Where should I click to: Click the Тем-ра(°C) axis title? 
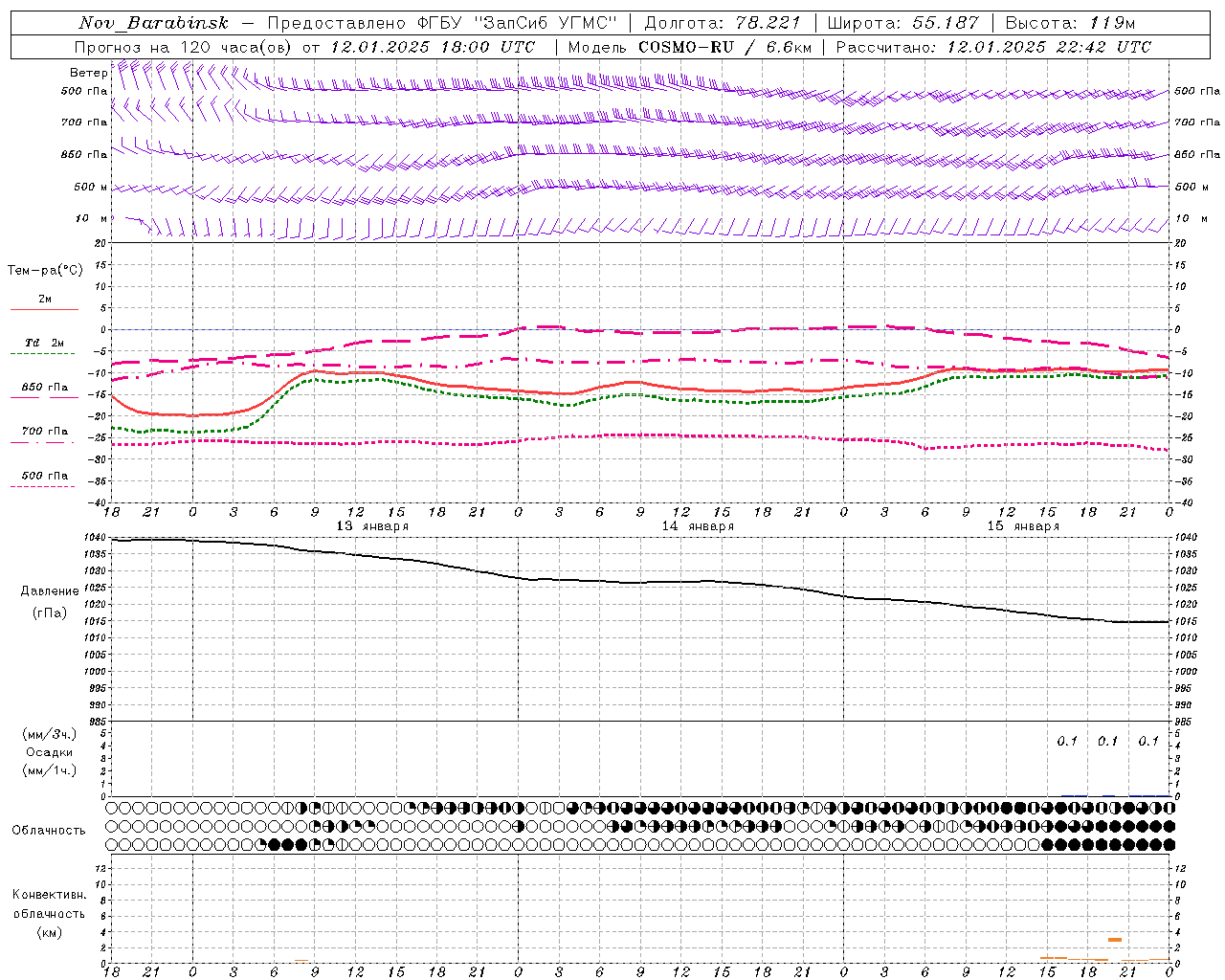pos(45,270)
